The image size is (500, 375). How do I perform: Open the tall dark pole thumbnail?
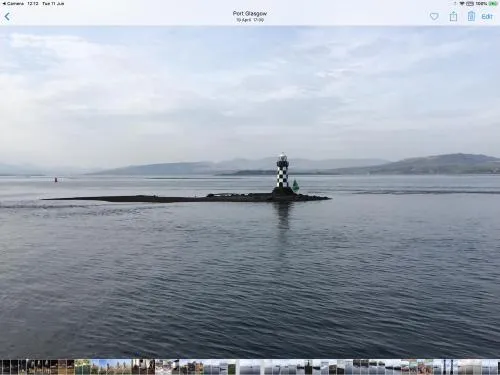click(x=445, y=367)
